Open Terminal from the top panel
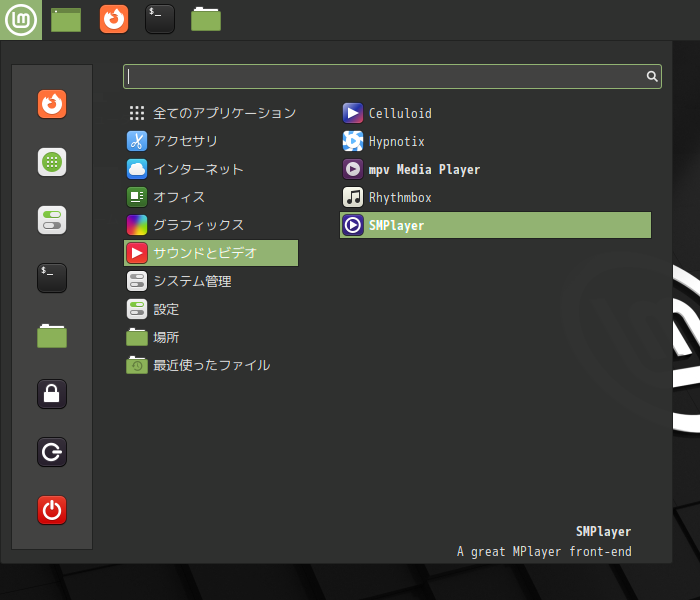This screenshot has width=700, height=600. coord(160,20)
